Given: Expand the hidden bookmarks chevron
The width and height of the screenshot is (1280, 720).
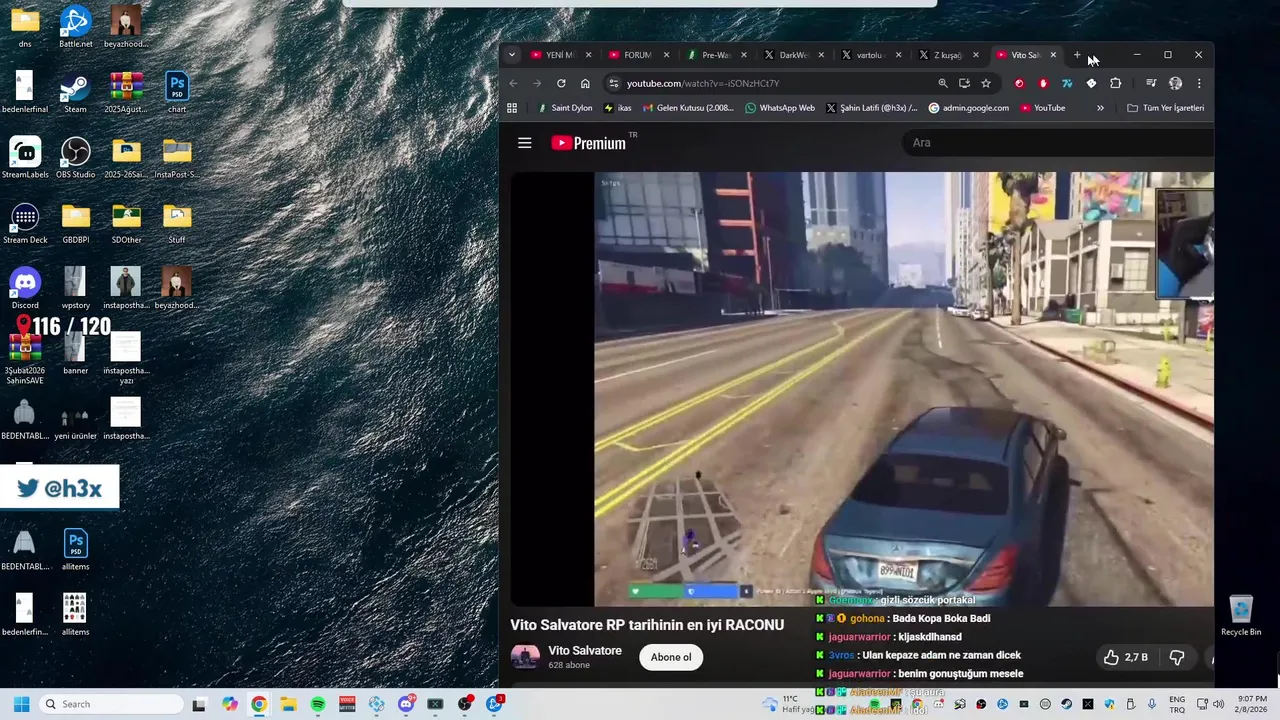Looking at the screenshot, I should [1100, 108].
